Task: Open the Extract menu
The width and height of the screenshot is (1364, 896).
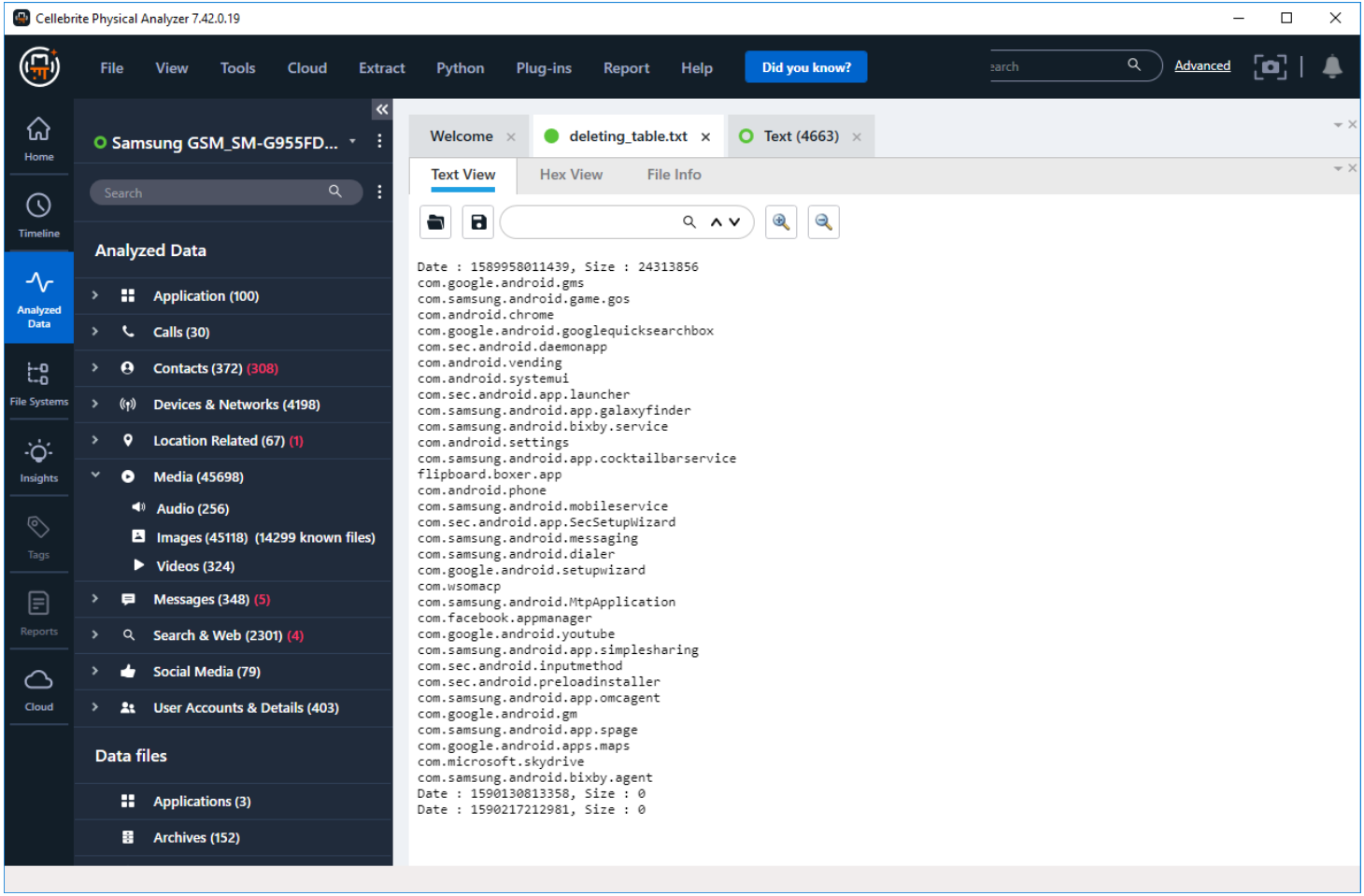Action: pyautogui.click(x=382, y=67)
